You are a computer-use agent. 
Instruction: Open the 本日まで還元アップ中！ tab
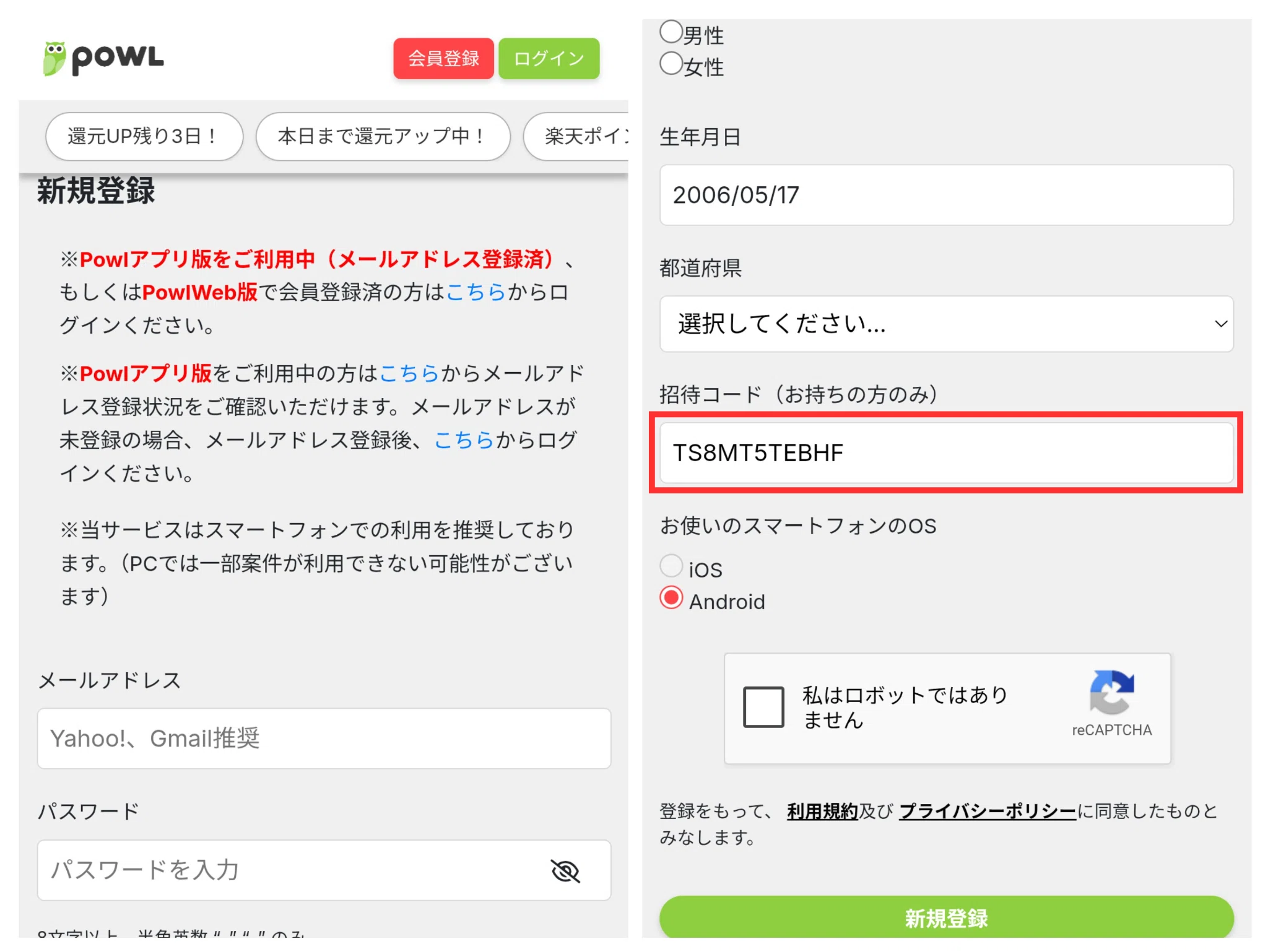(x=383, y=136)
